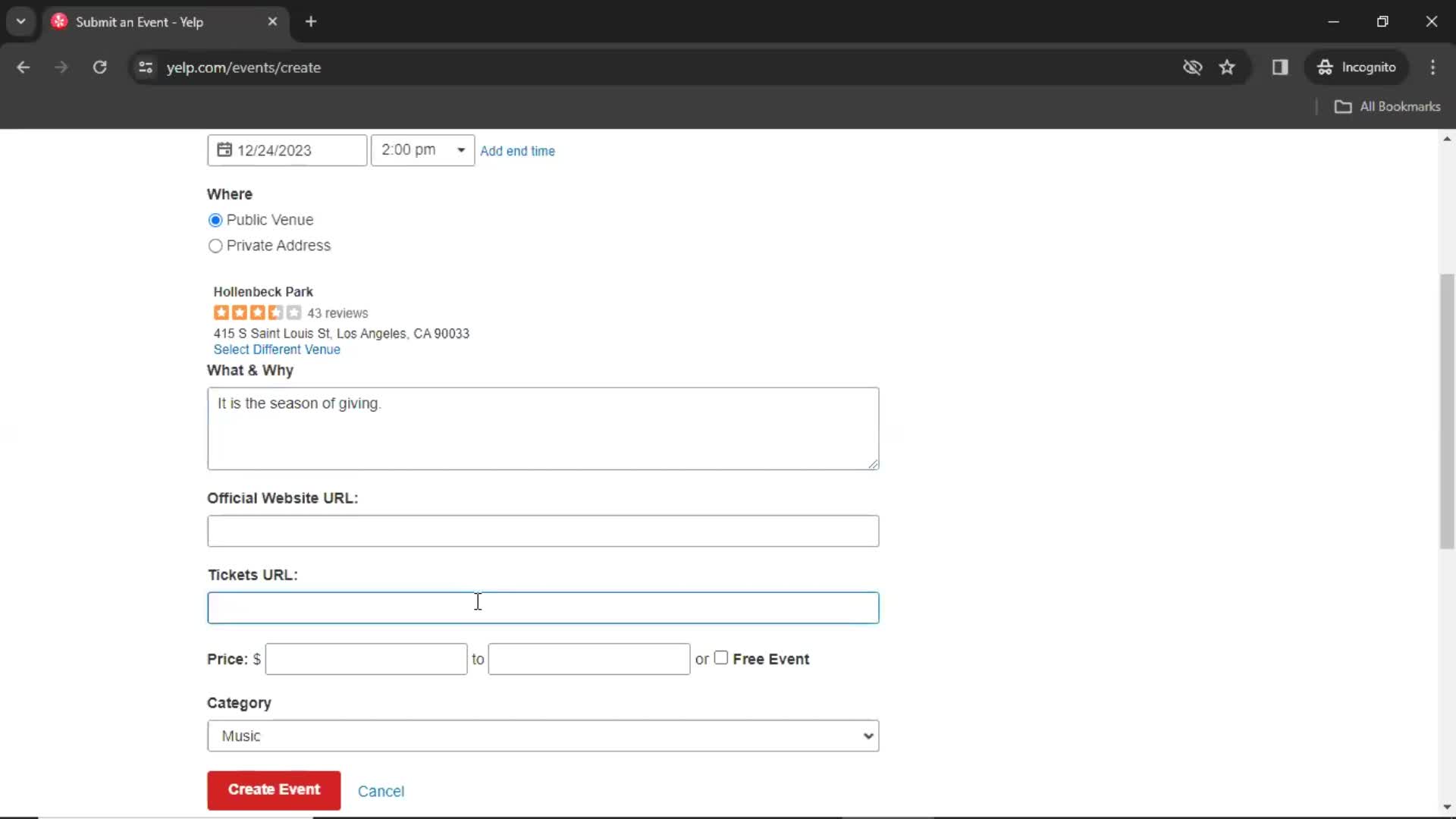
Task: Click the Create Event button
Action: 273,789
